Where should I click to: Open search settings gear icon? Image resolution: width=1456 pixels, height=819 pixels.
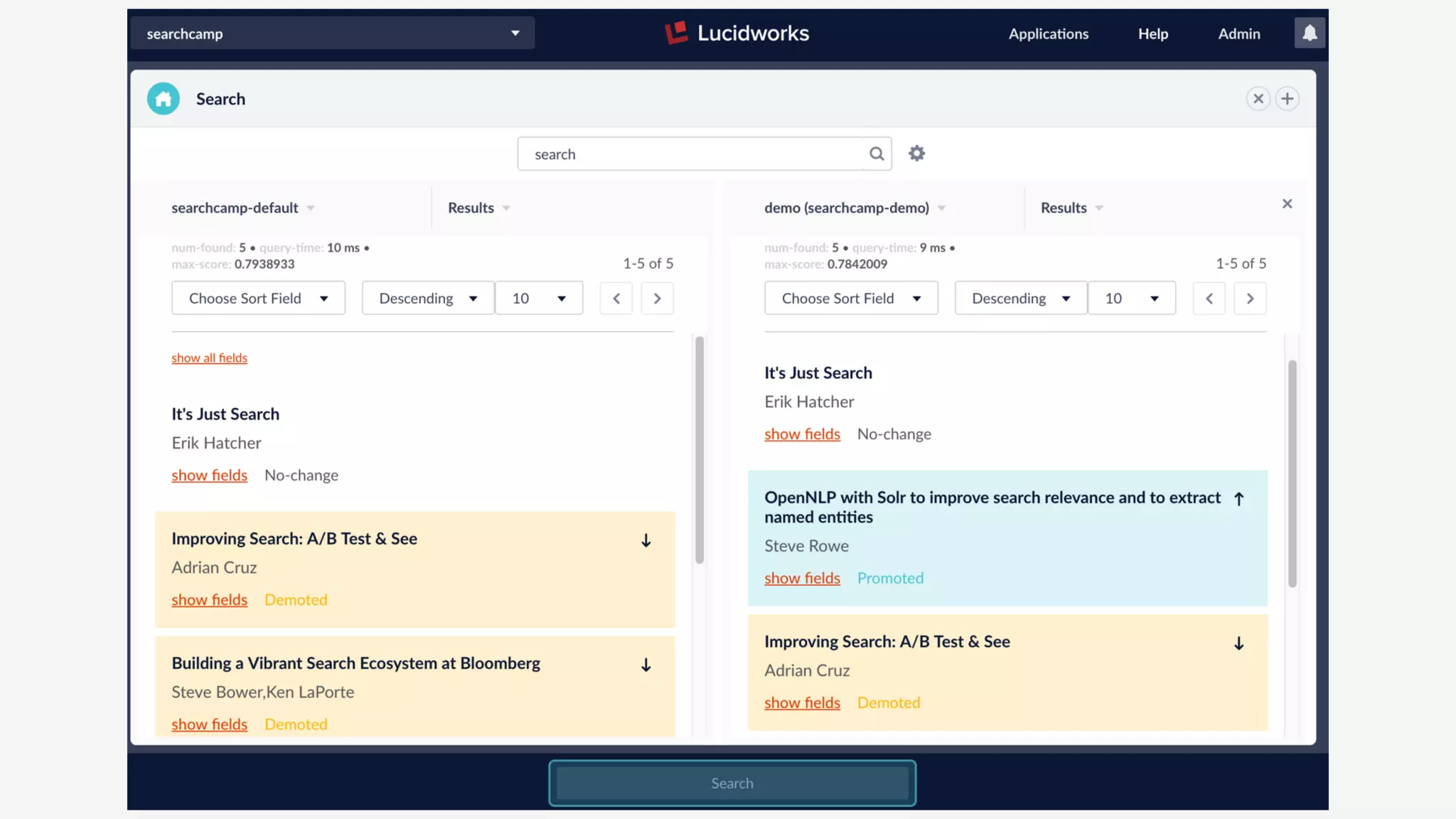click(916, 154)
